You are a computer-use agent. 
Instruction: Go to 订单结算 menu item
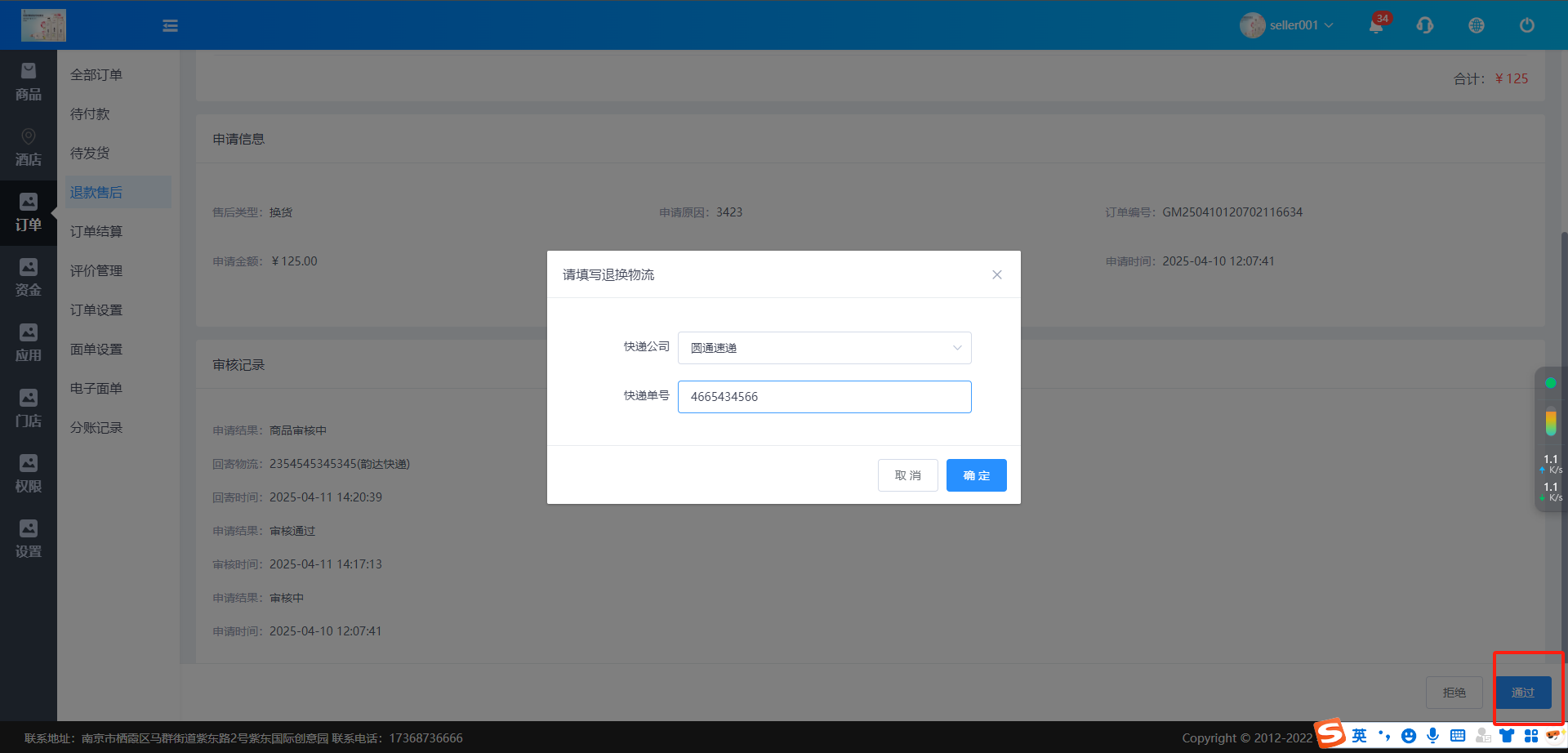[96, 232]
